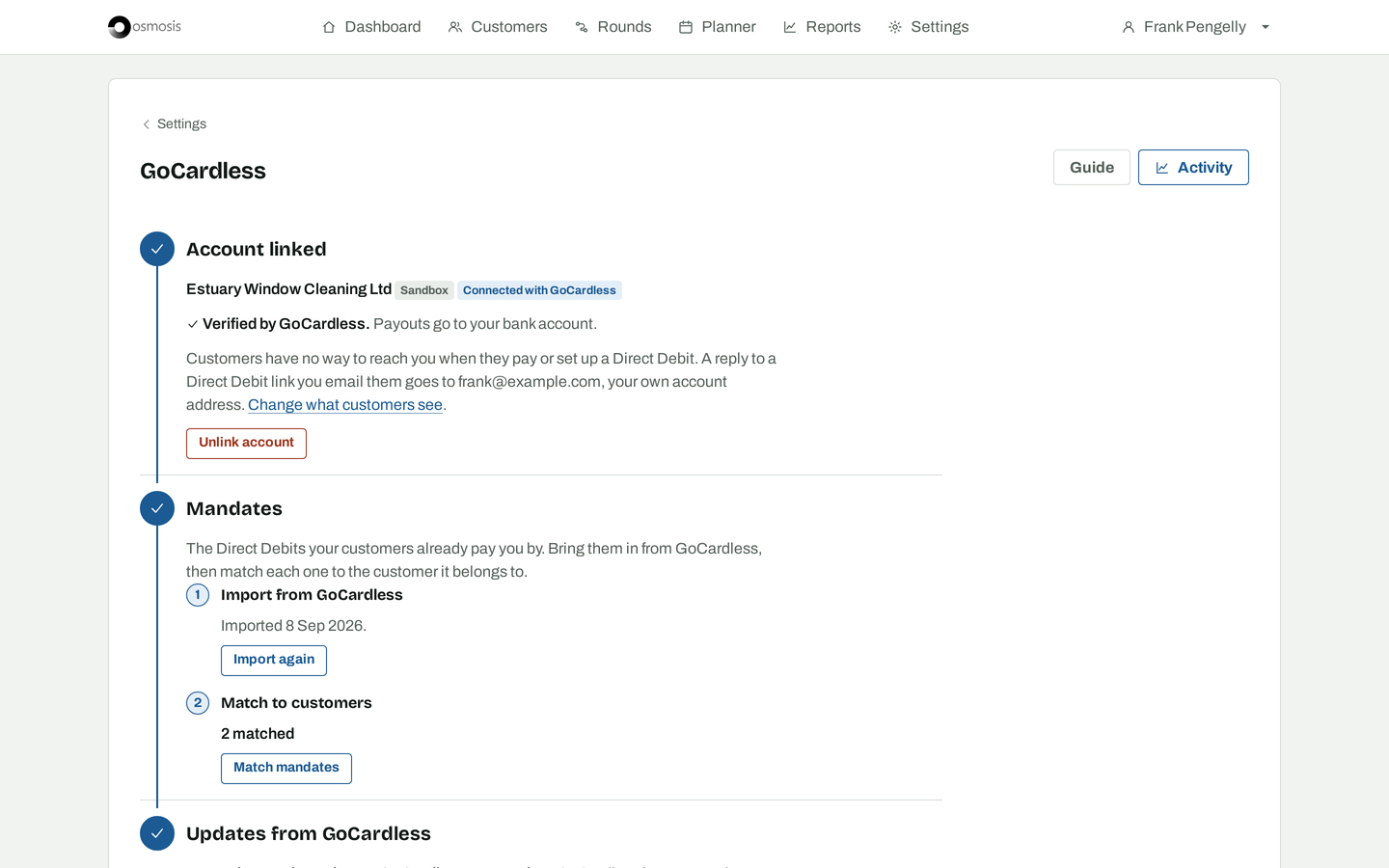The width and height of the screenshot is (1389, 868).
Task: Click the Imported 8 Sep 2026 text
Action: pos(293,626)
